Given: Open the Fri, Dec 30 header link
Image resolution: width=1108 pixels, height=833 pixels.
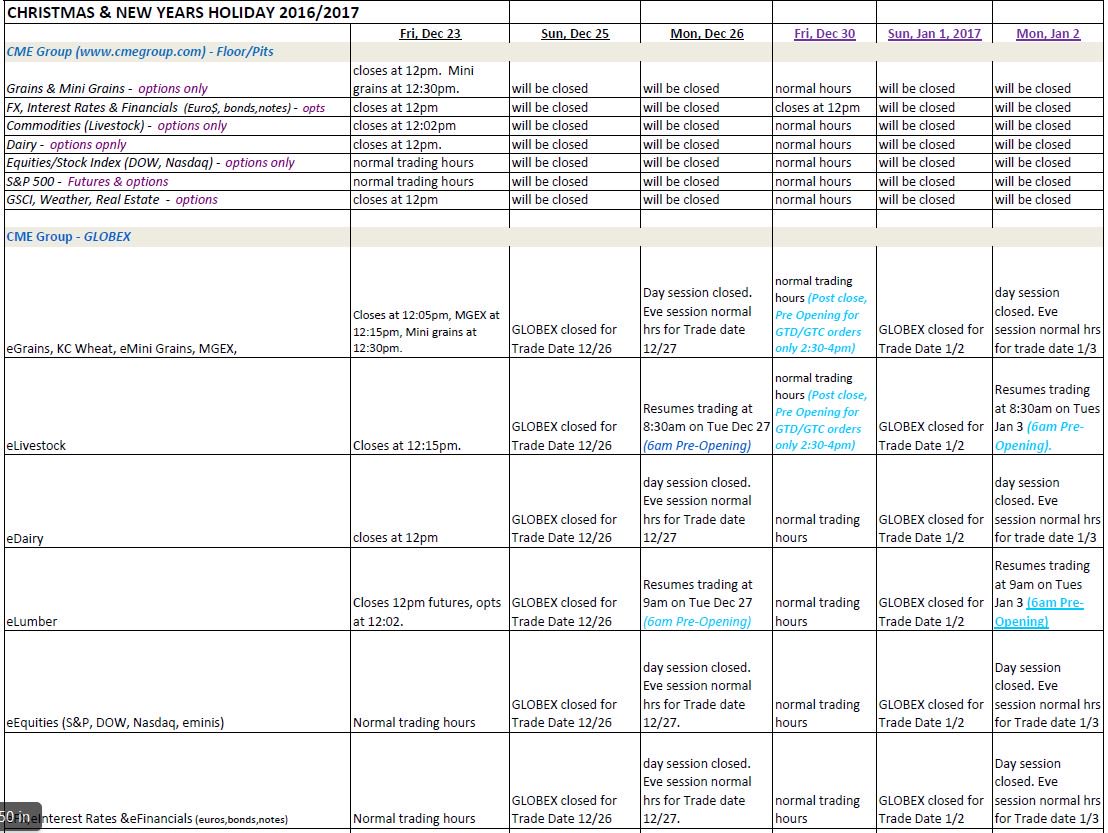Looking at the screenshot, I should pyautogui.click(x=824, y=33).
